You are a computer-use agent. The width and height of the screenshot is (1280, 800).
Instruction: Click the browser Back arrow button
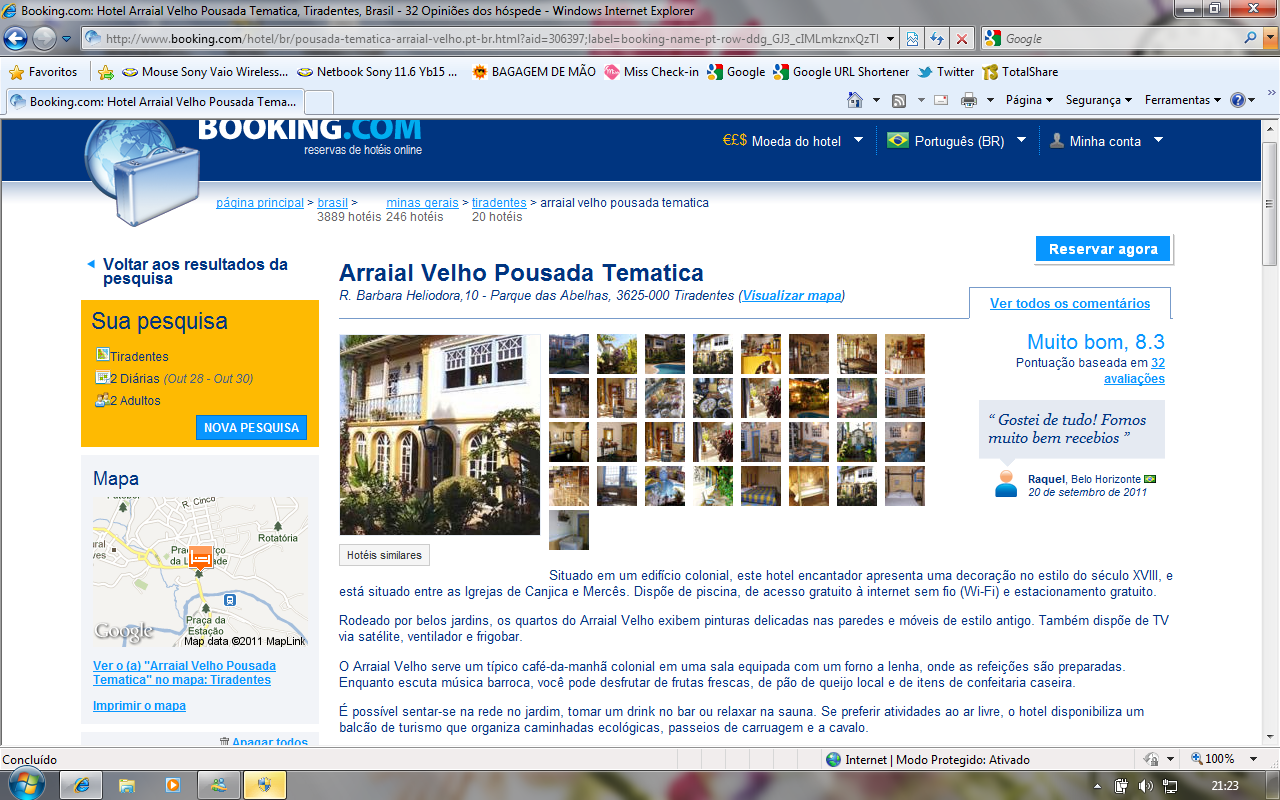16,39
